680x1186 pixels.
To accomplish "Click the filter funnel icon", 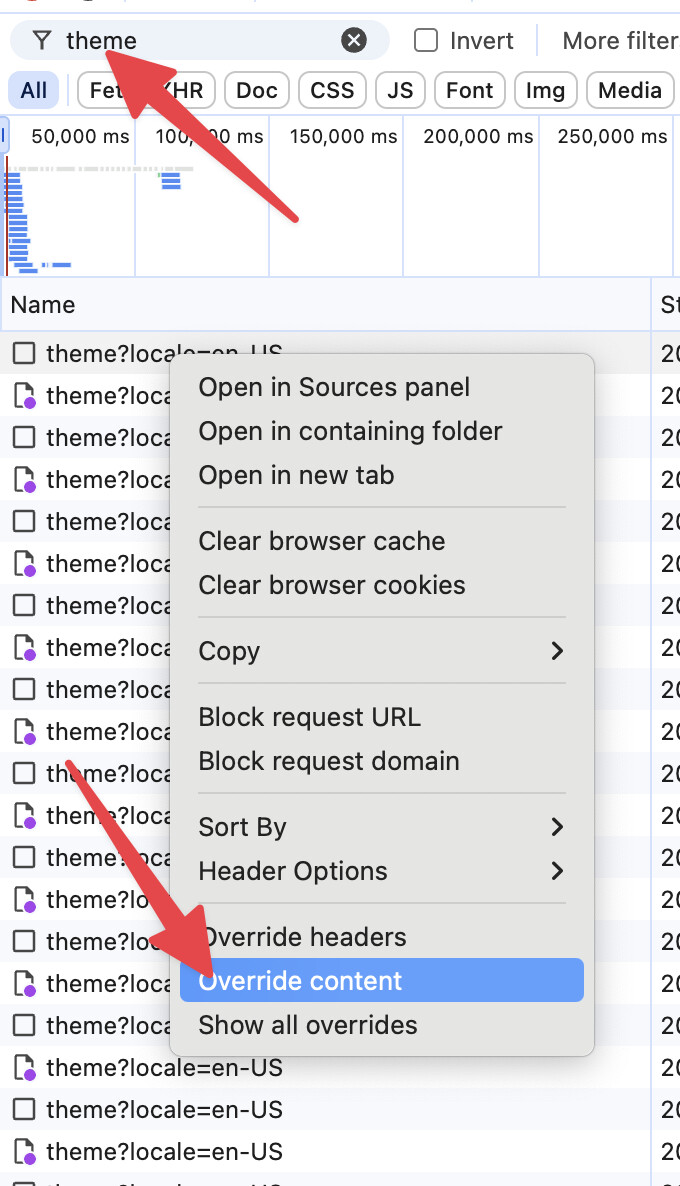I will pyautogui.click(x=41, y=41).
